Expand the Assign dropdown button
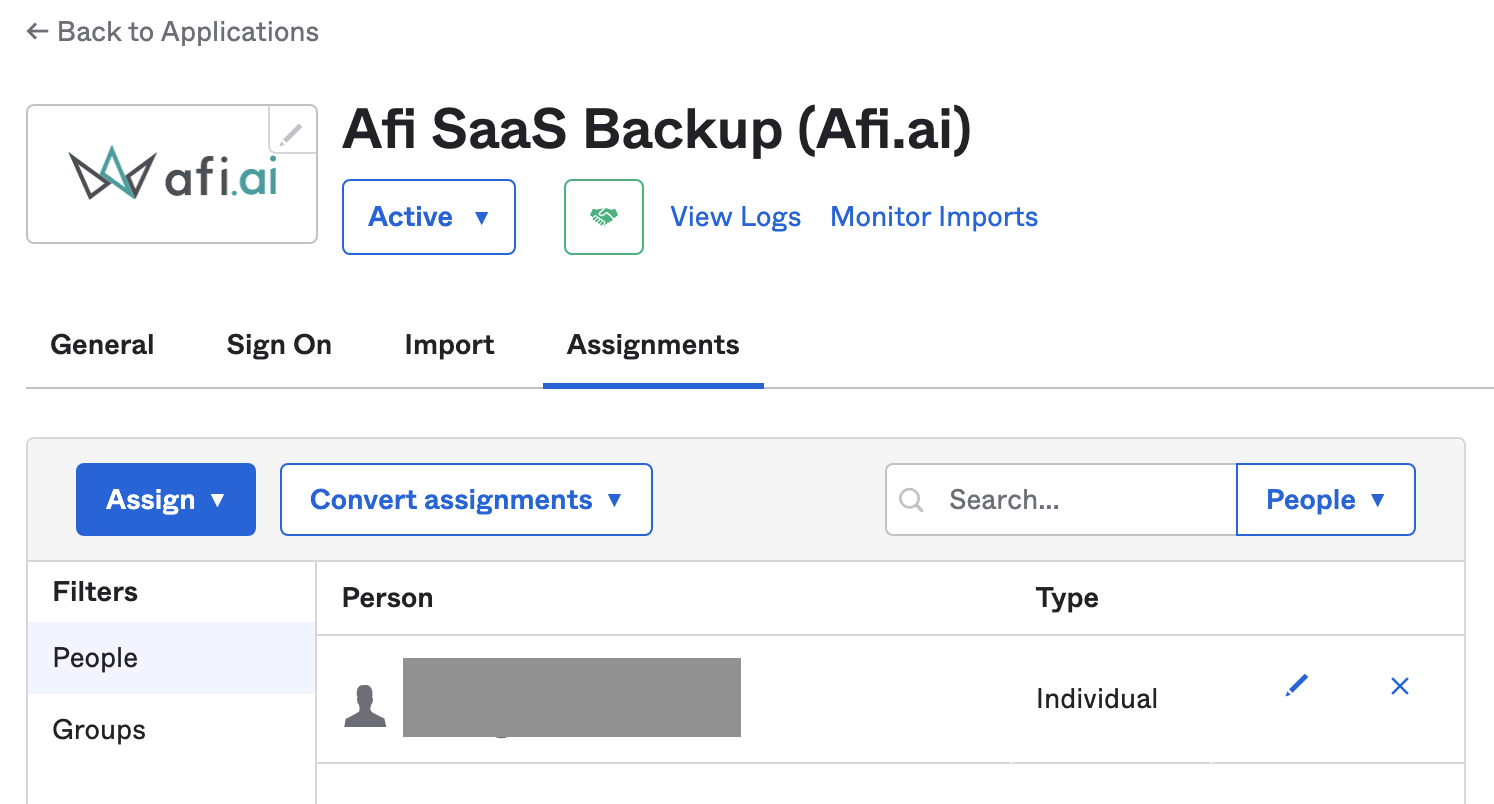1494x804 pixels. [166, 500]
